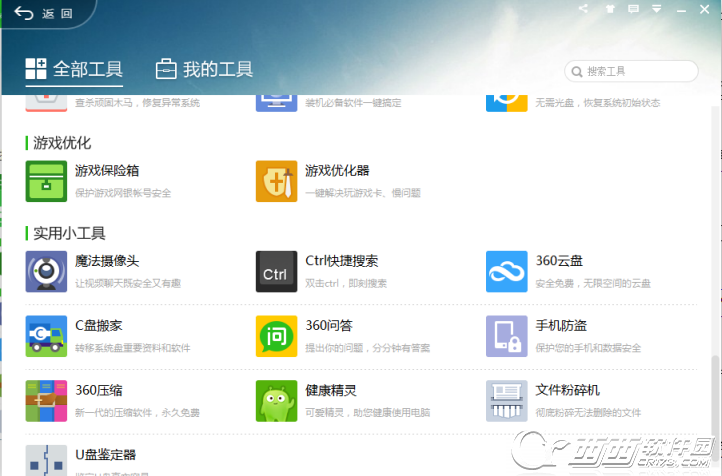Open the 360压缩 archive icon
This screenshot has width=722, height=476.
(x=46, y=401)
